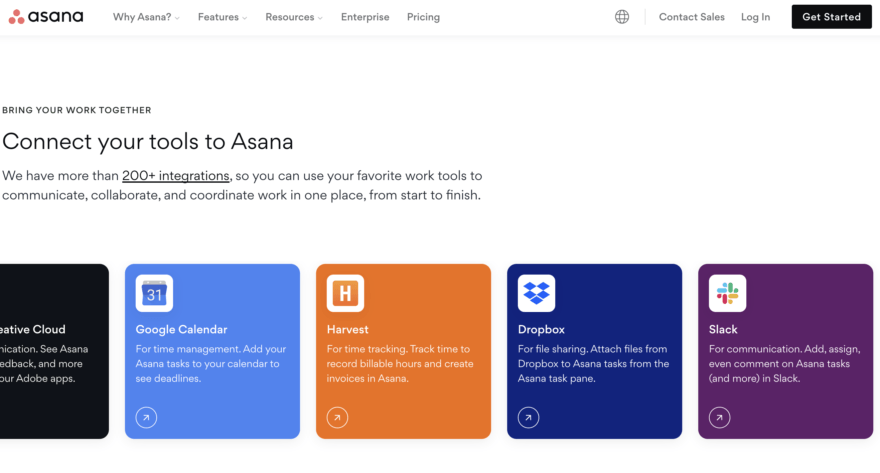
Task: Expand the Why Asana? dropdown menu
Action: click(146, 17)
